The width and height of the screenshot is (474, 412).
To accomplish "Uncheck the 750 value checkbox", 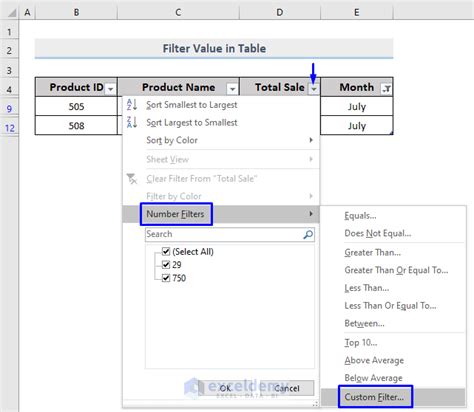I will point(166,278).
